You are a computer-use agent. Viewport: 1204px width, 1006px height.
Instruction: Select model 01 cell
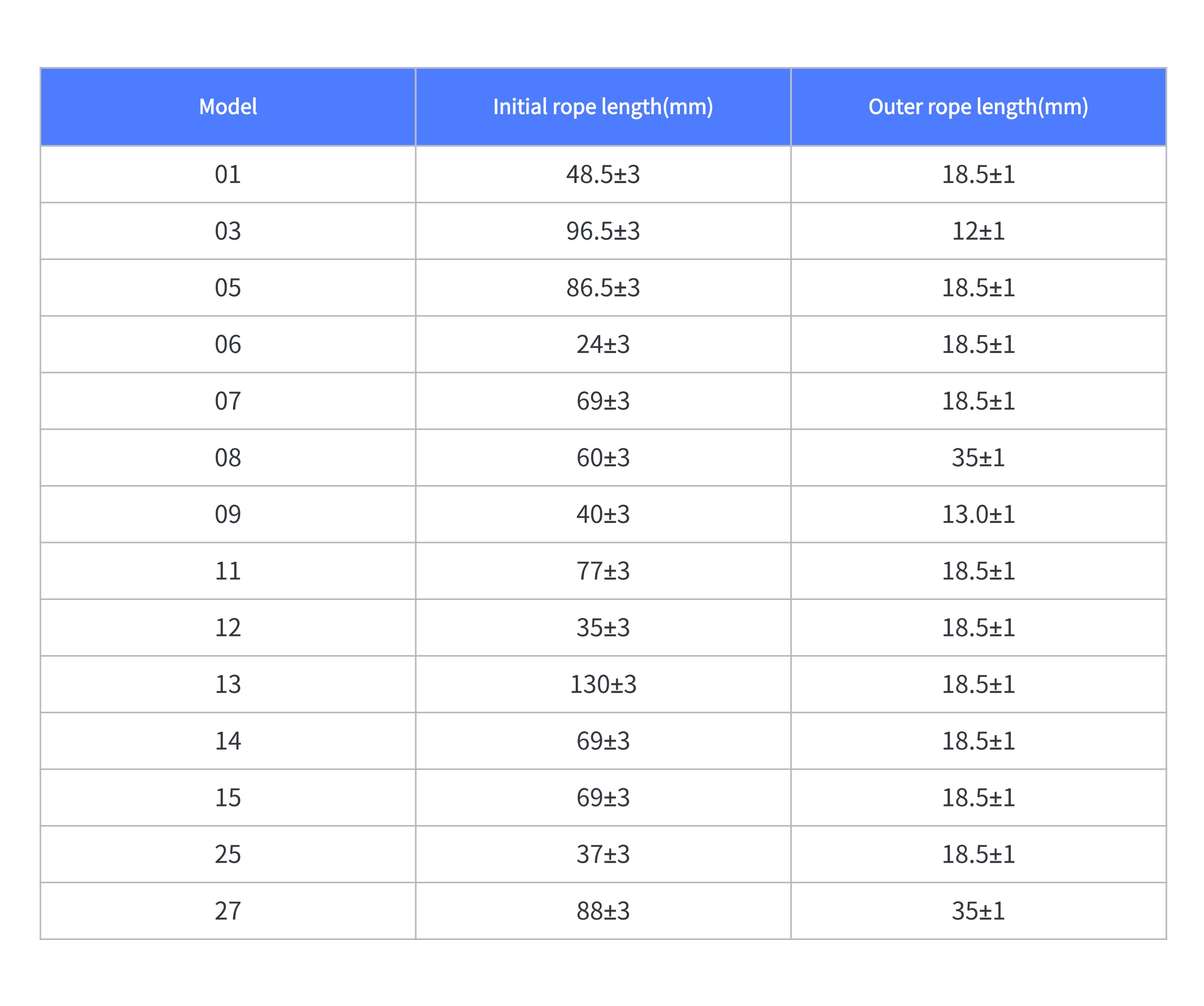click(x=228, y=174)
